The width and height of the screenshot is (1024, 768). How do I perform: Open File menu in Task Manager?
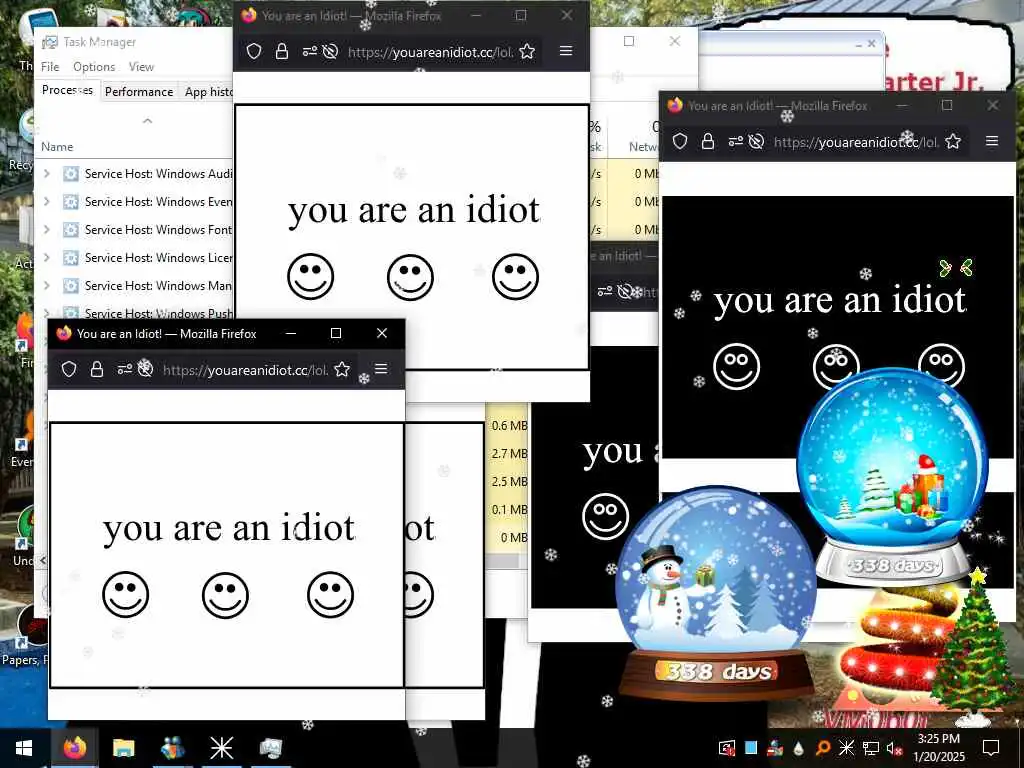tap(50, 67)
